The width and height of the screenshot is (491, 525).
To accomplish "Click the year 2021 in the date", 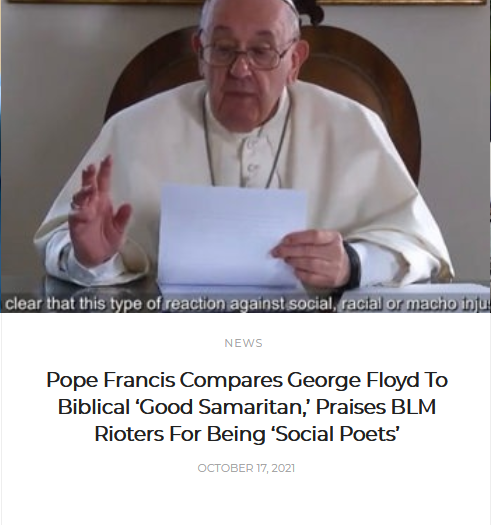I will pos(283,468).
